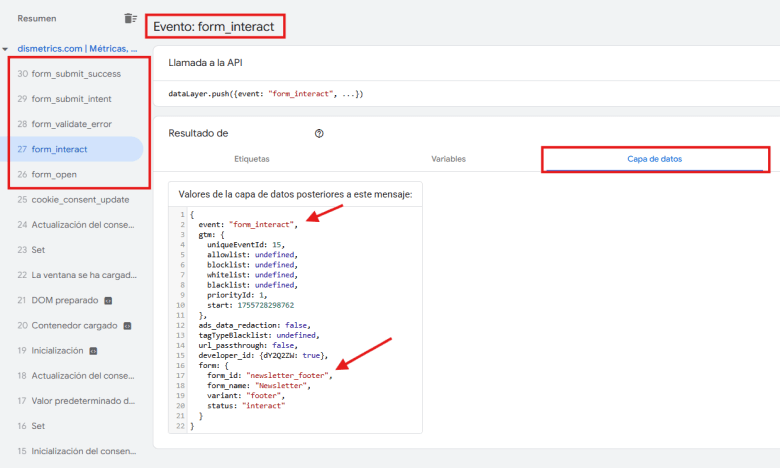The image size is (780, 468).
Task: Select the Capa de datos tab
Action: (654, 159)
